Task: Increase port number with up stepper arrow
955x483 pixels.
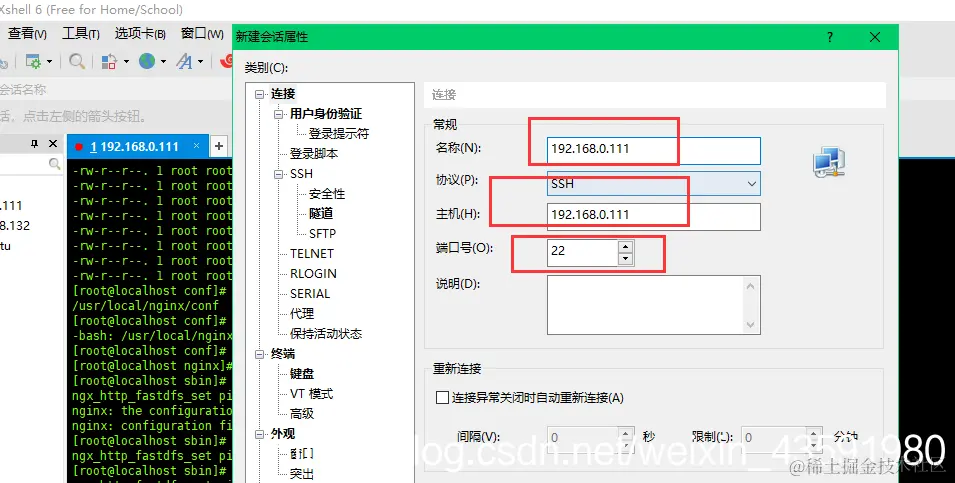Action: point(626,246)
